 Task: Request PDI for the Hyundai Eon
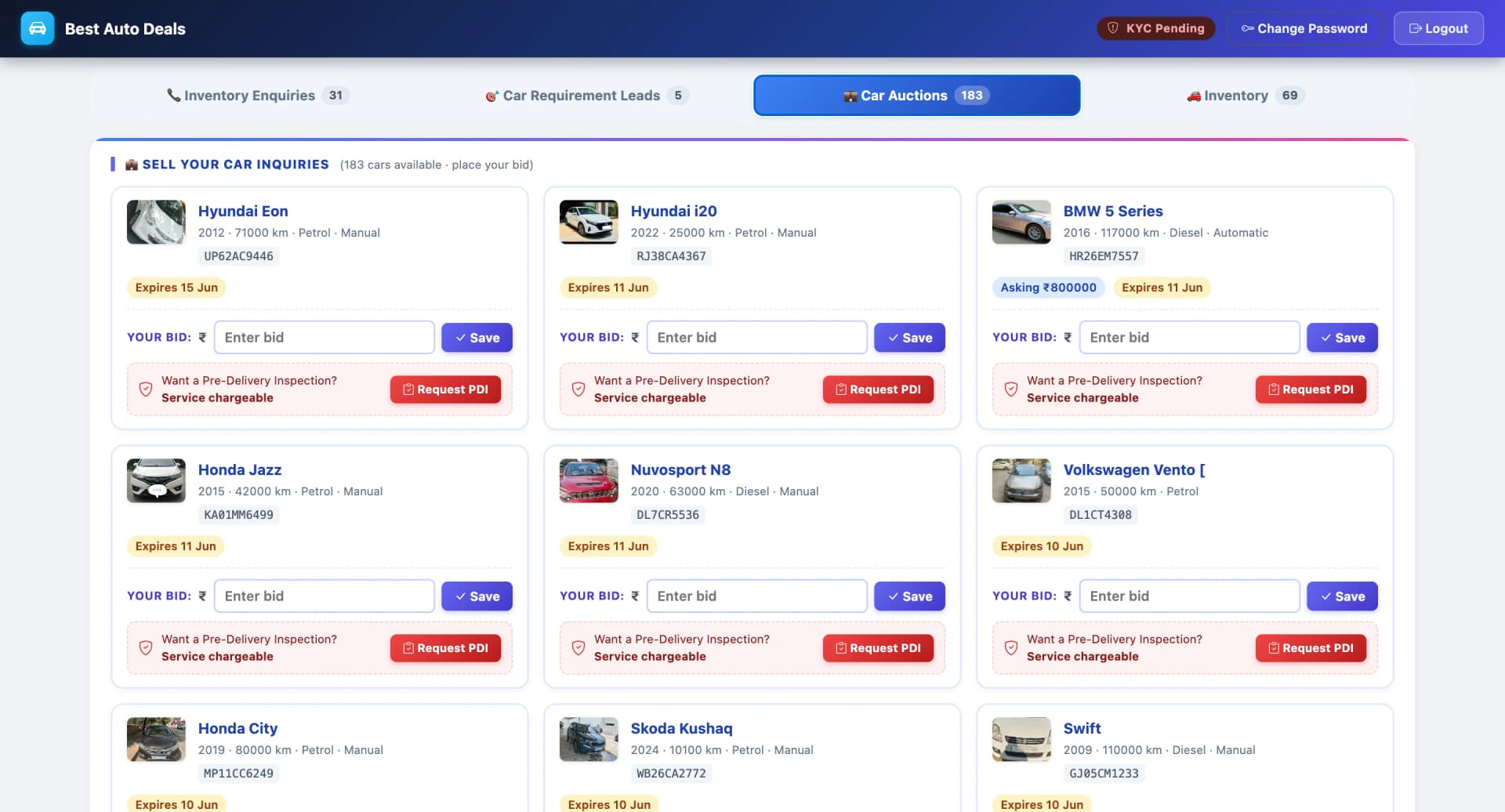click(445, 390)
